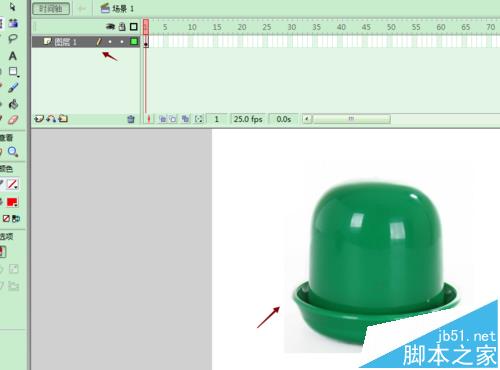
Task: Toggle show/hide all layers eye icon
Action: click(x=110, y=27)
